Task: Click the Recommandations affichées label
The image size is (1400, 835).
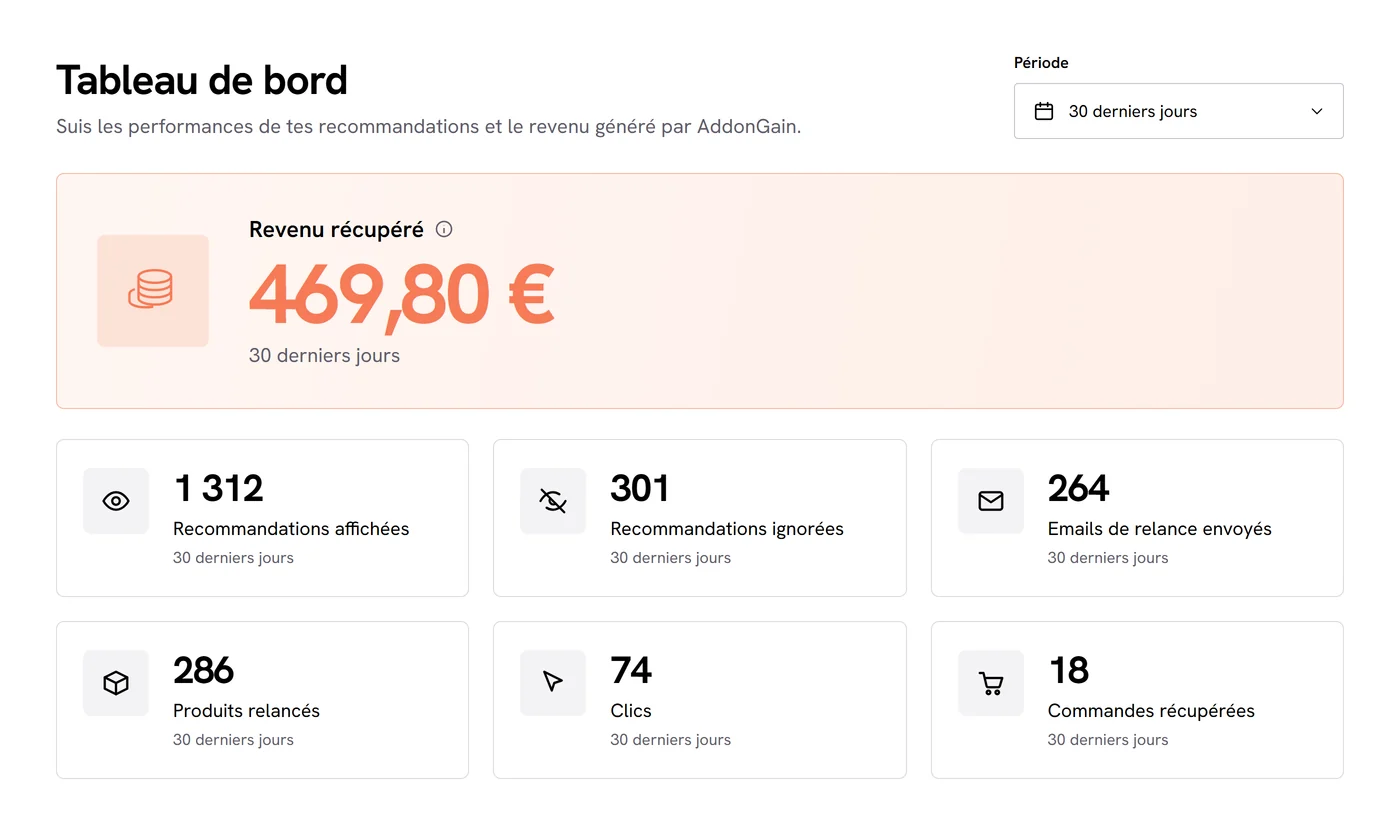Action: [x=291, y=529]
